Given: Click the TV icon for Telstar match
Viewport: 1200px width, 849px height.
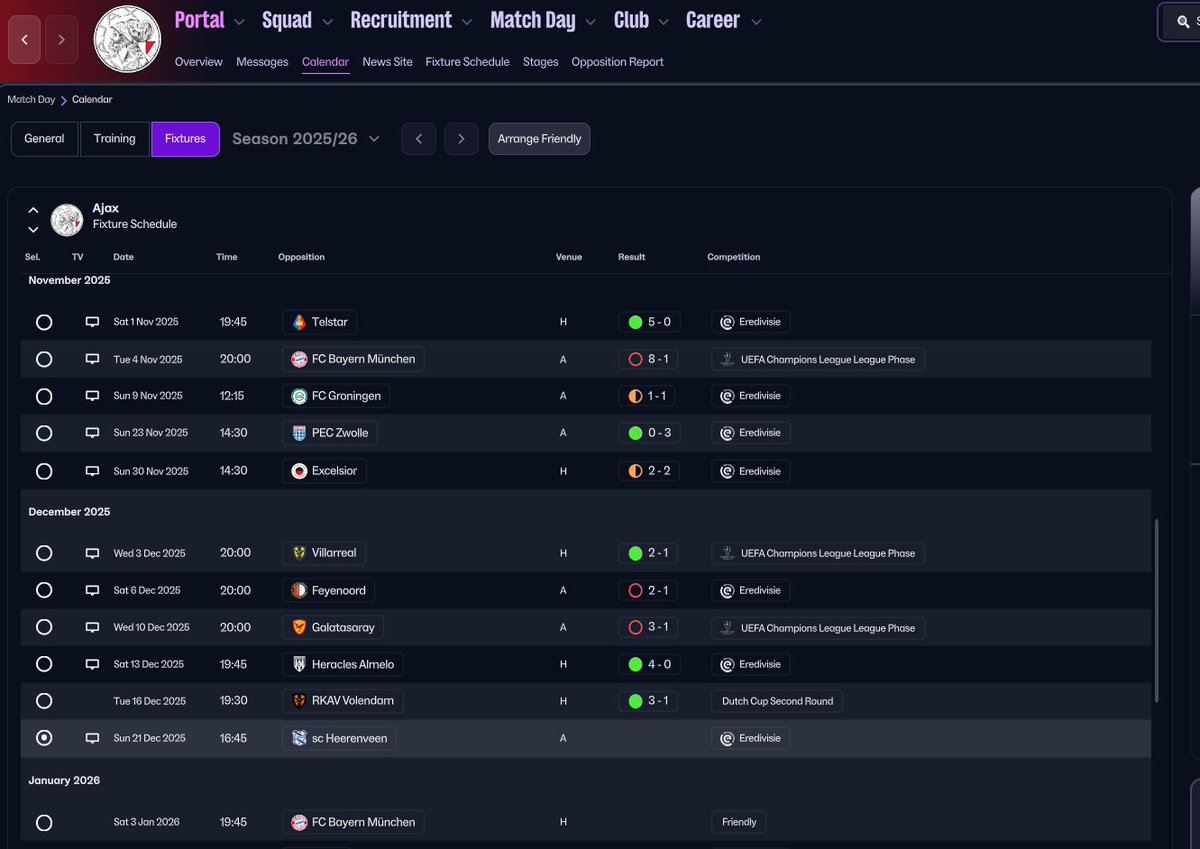Looking at the screenshot, I should [92, 322].
